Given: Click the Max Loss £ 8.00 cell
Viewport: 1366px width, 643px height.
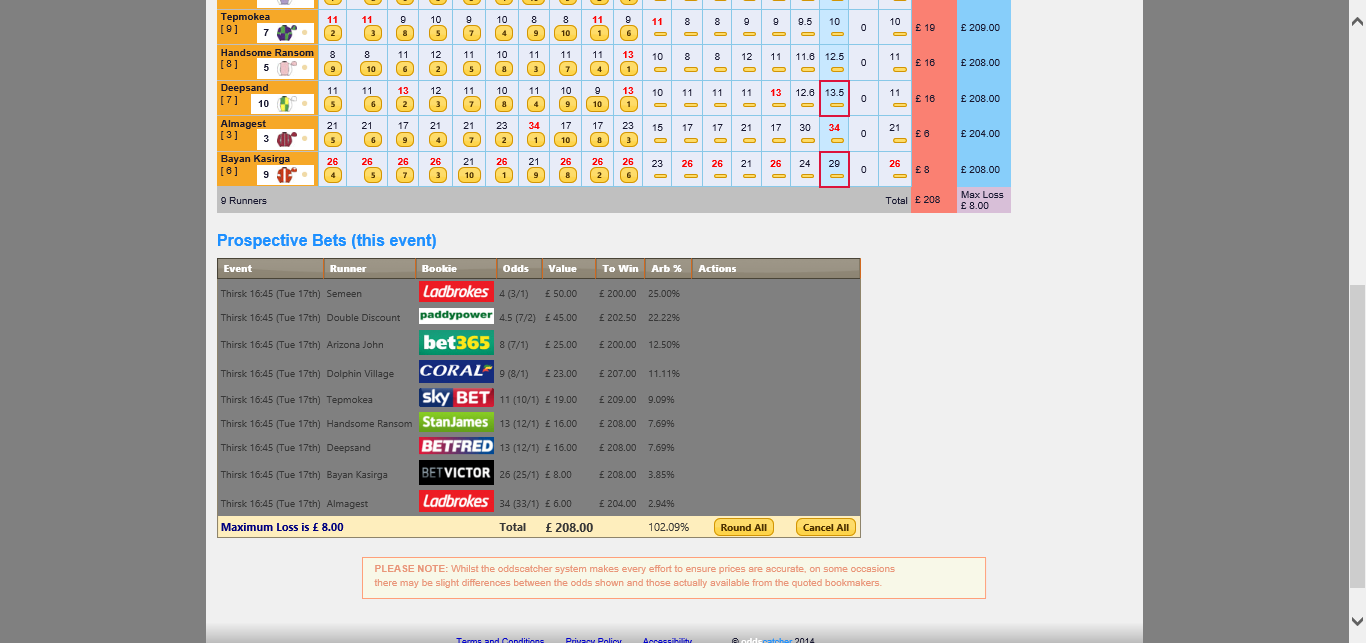Looking at the screenshot, I should [984, 200].
